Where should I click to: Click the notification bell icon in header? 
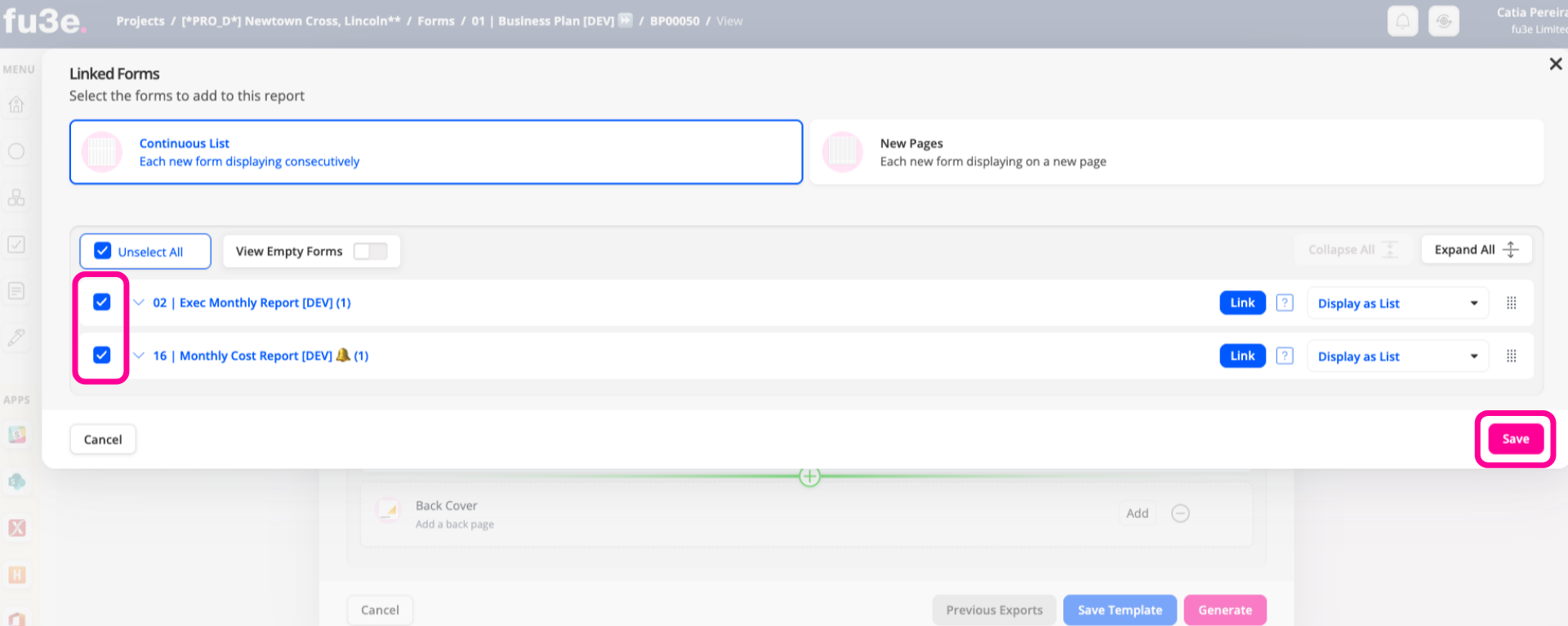pos(1402,21)
